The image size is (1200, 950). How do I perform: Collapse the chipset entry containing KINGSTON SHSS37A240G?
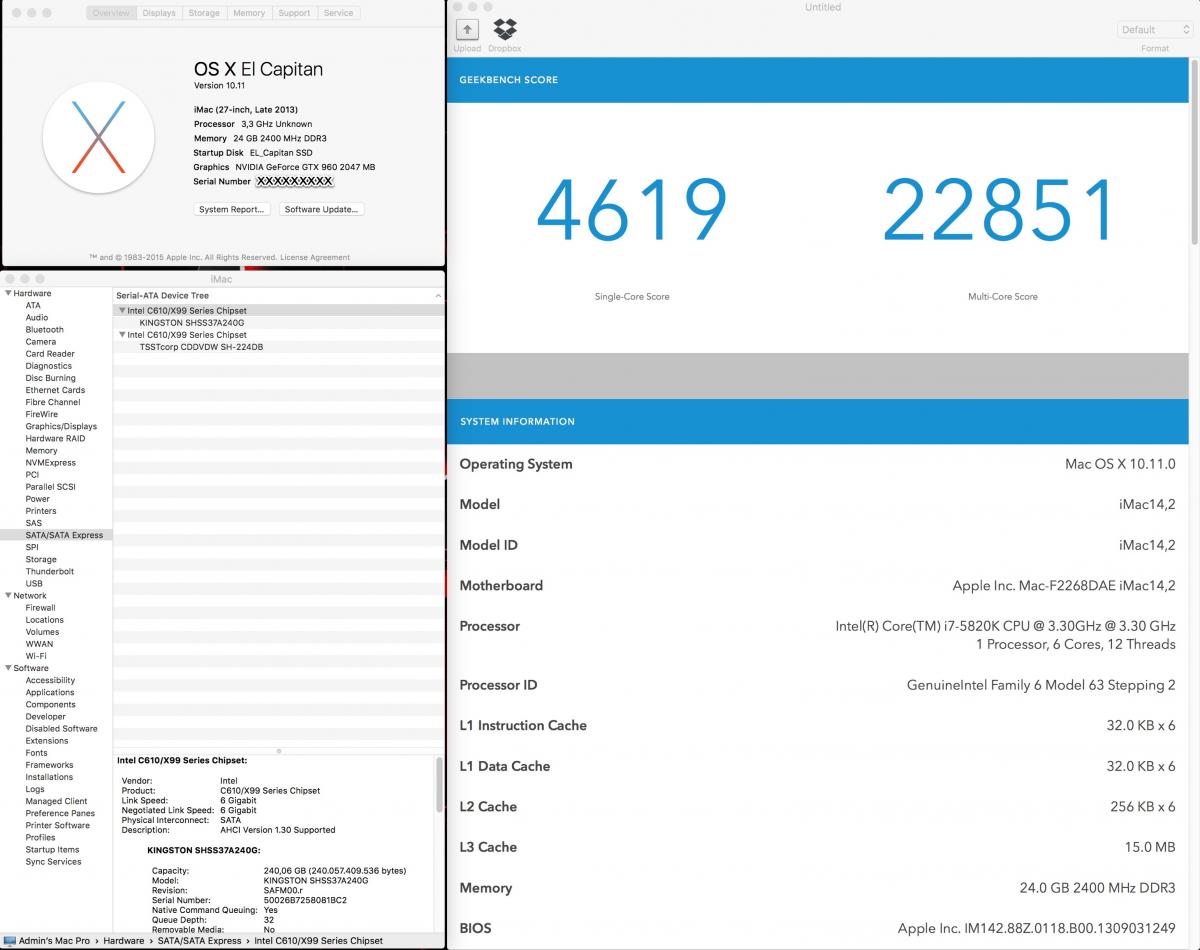(122, 311)
